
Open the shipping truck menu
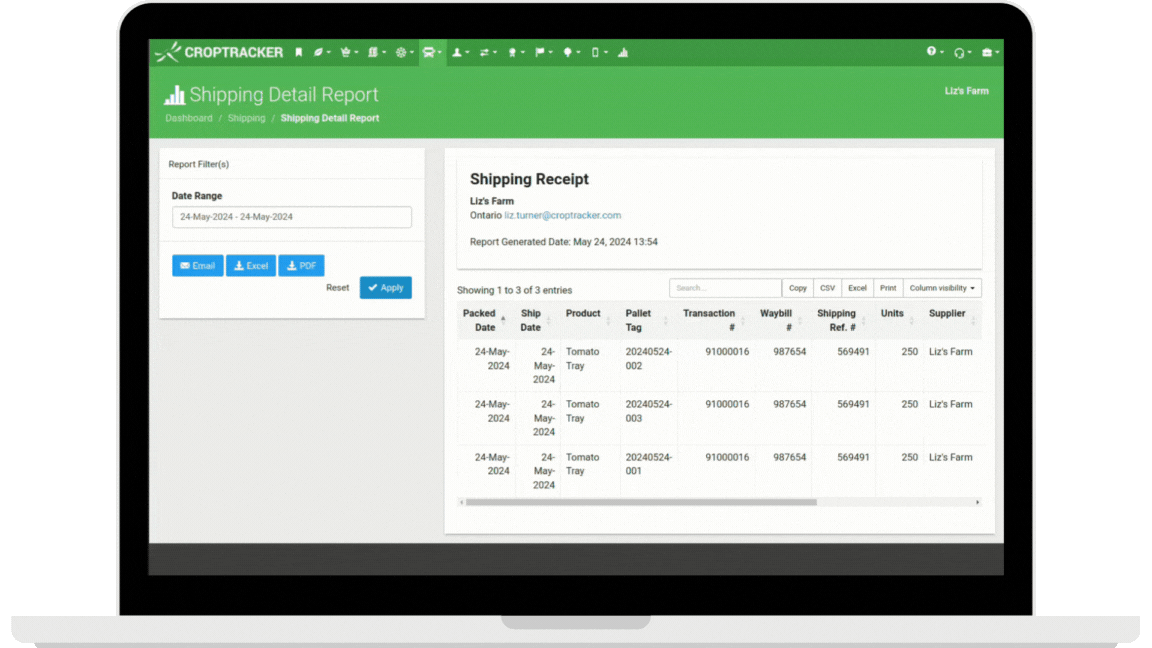432,52
